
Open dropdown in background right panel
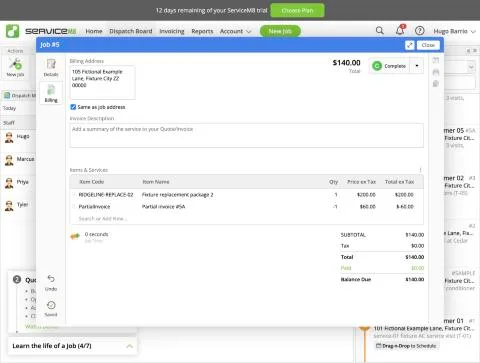coord(471,67)
